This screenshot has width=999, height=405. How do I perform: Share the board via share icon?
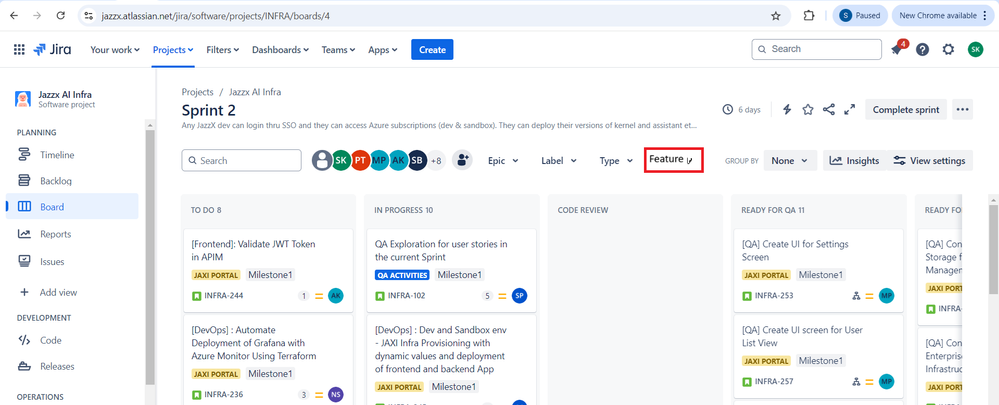pos(828,110)
